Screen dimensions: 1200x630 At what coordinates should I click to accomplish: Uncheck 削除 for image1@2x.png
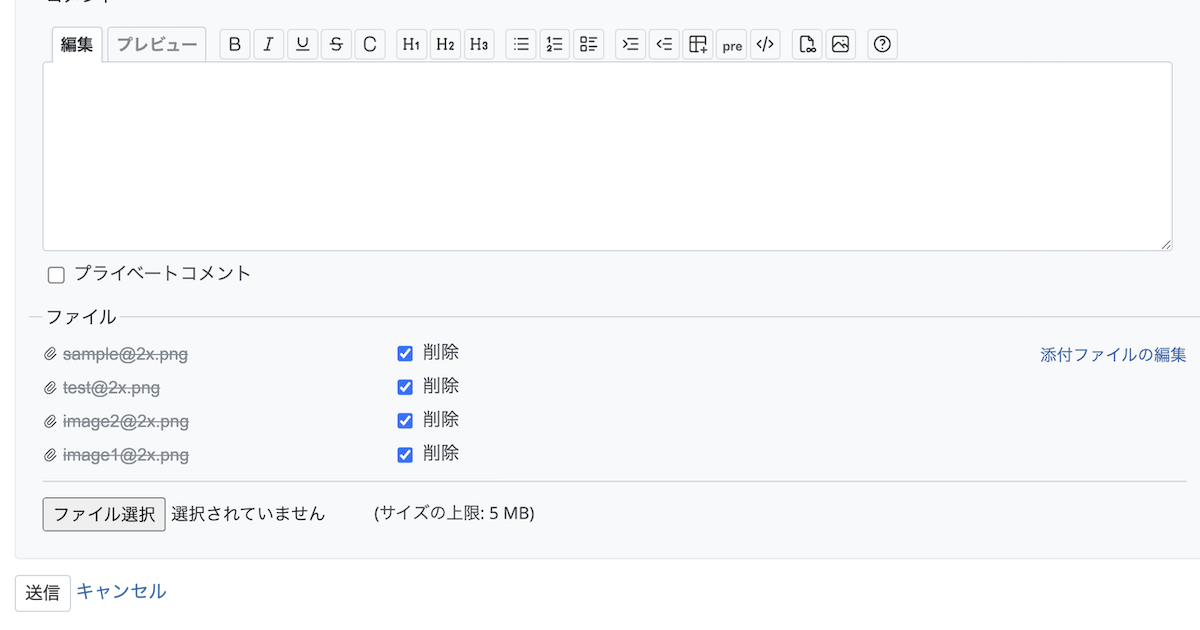(x=405, y=455)
